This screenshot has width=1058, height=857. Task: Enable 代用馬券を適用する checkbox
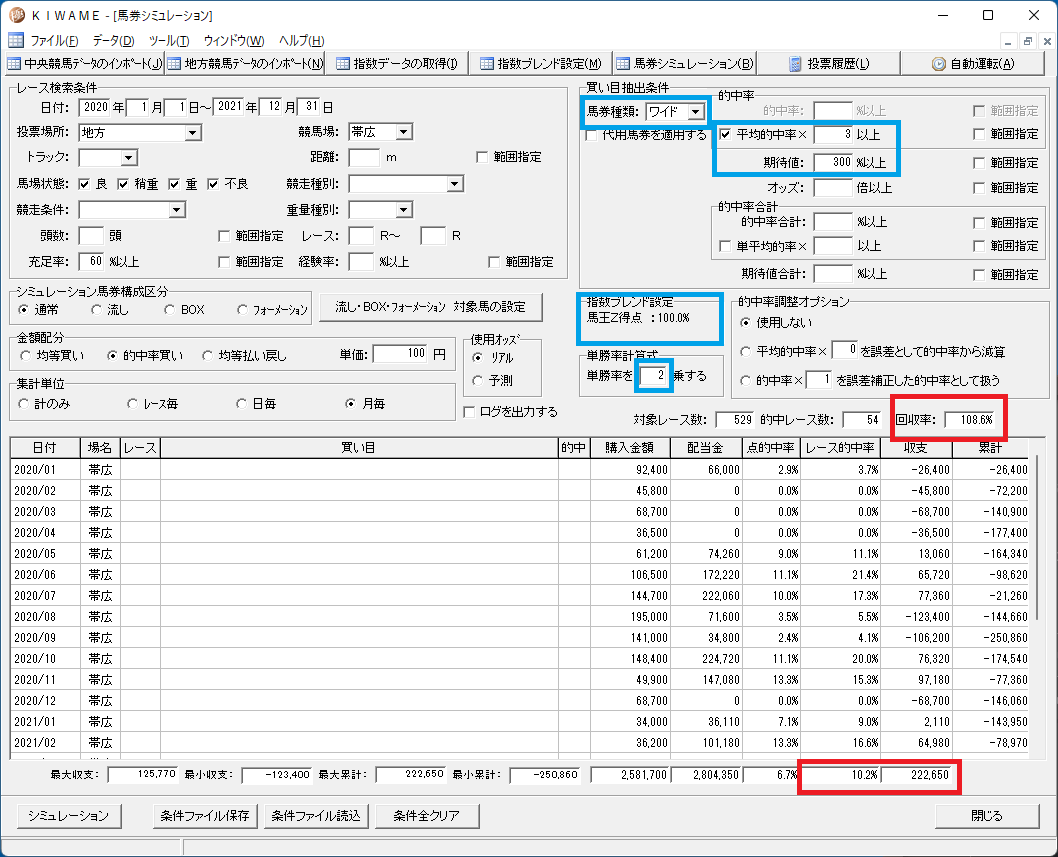coord(591,135)
